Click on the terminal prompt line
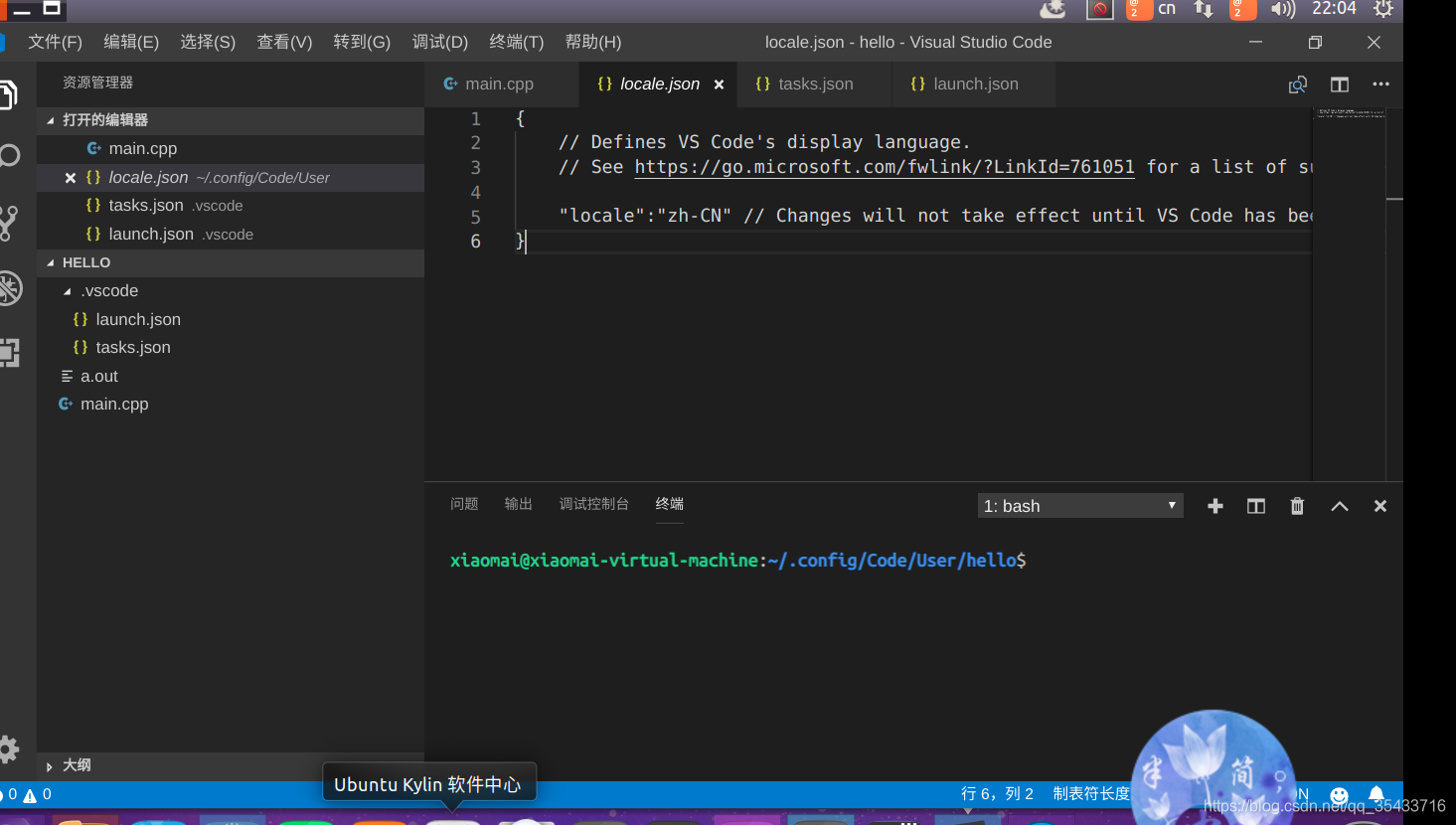 (737, 561)
